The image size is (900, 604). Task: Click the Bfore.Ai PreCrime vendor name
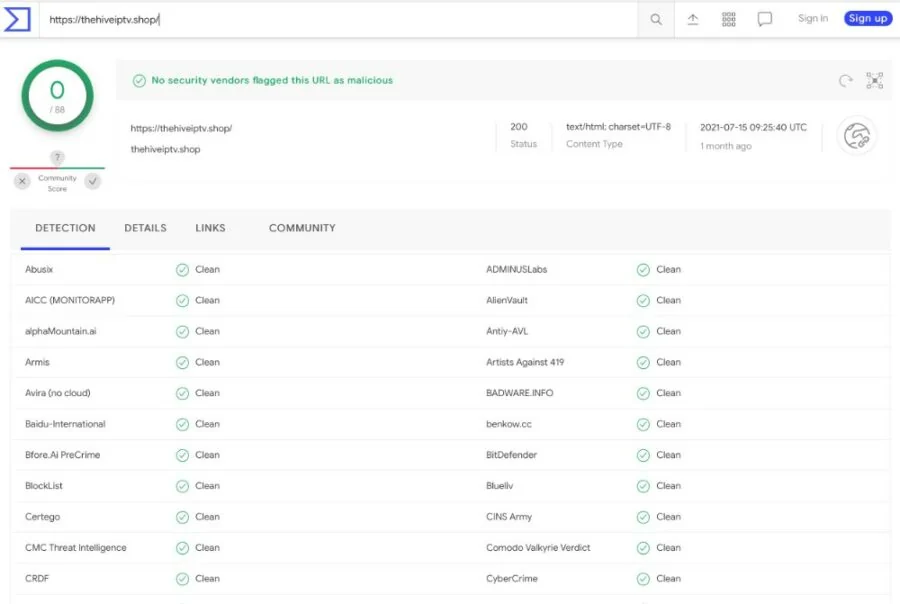click(x=63, y=455)
